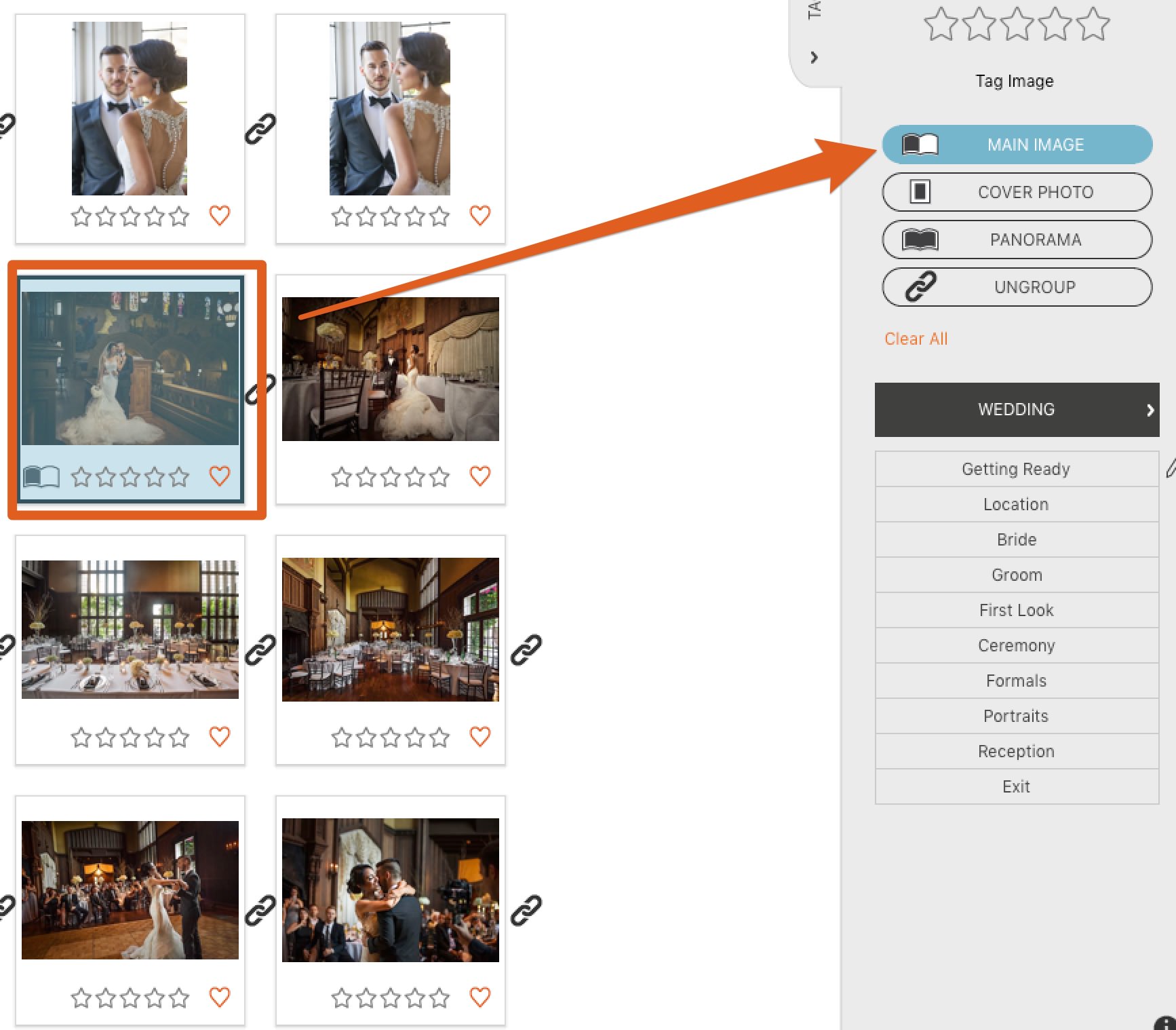Rate the selected church photo three stars
The width and height of the screenshot is (1176, 1030).
[130, 477]
